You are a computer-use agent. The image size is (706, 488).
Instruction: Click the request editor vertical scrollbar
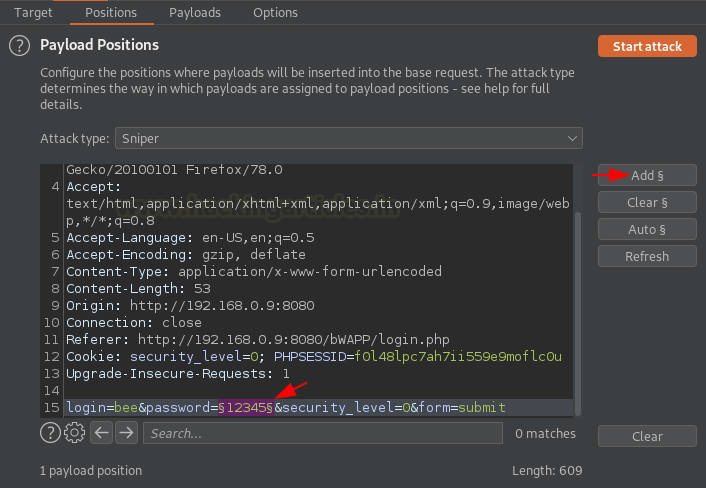coord(578,313)
